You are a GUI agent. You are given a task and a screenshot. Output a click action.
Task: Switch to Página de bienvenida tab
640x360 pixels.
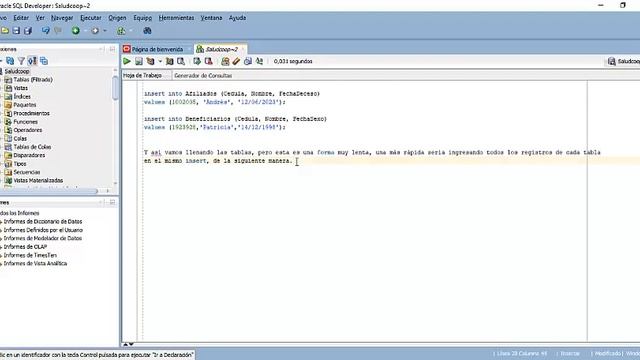pyautogui.click(x=157, y=49)
